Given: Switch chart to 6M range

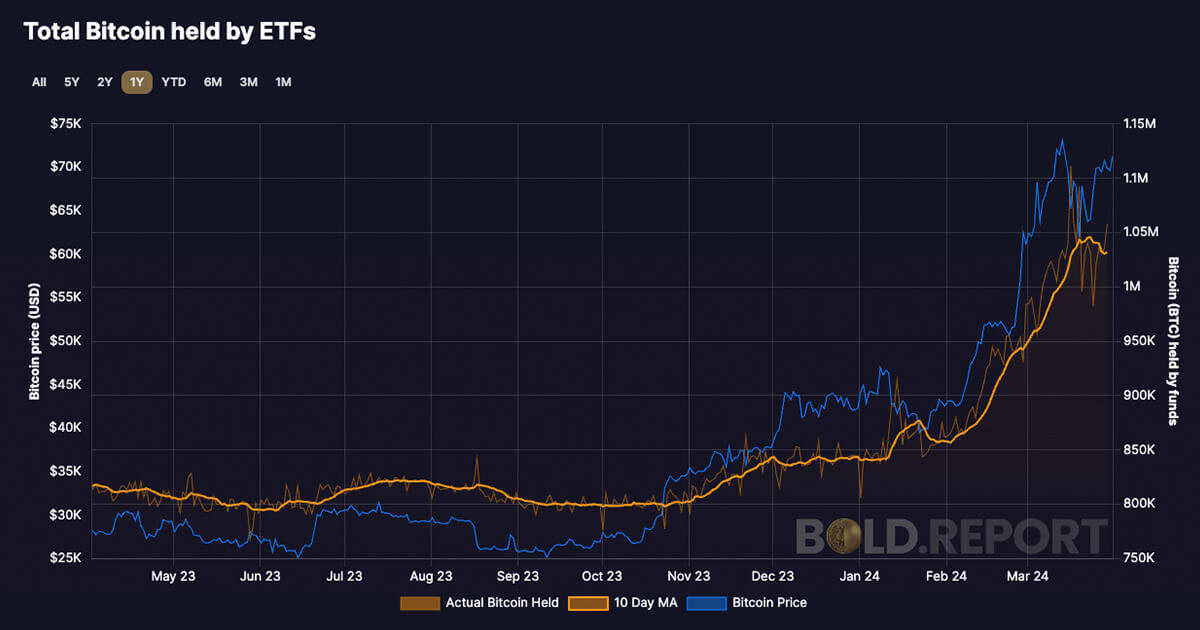Looking at the screenshot, I should click(213, 82).
